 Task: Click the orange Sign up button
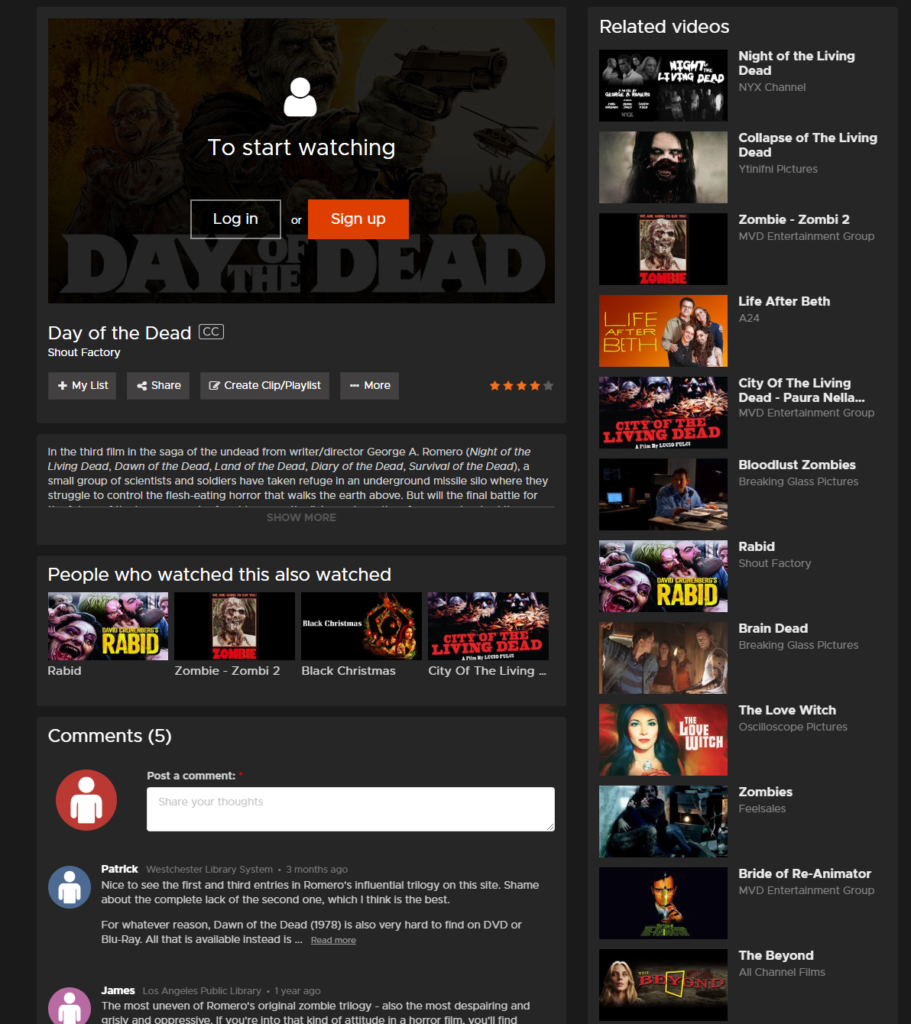click(x=358, y=219)
